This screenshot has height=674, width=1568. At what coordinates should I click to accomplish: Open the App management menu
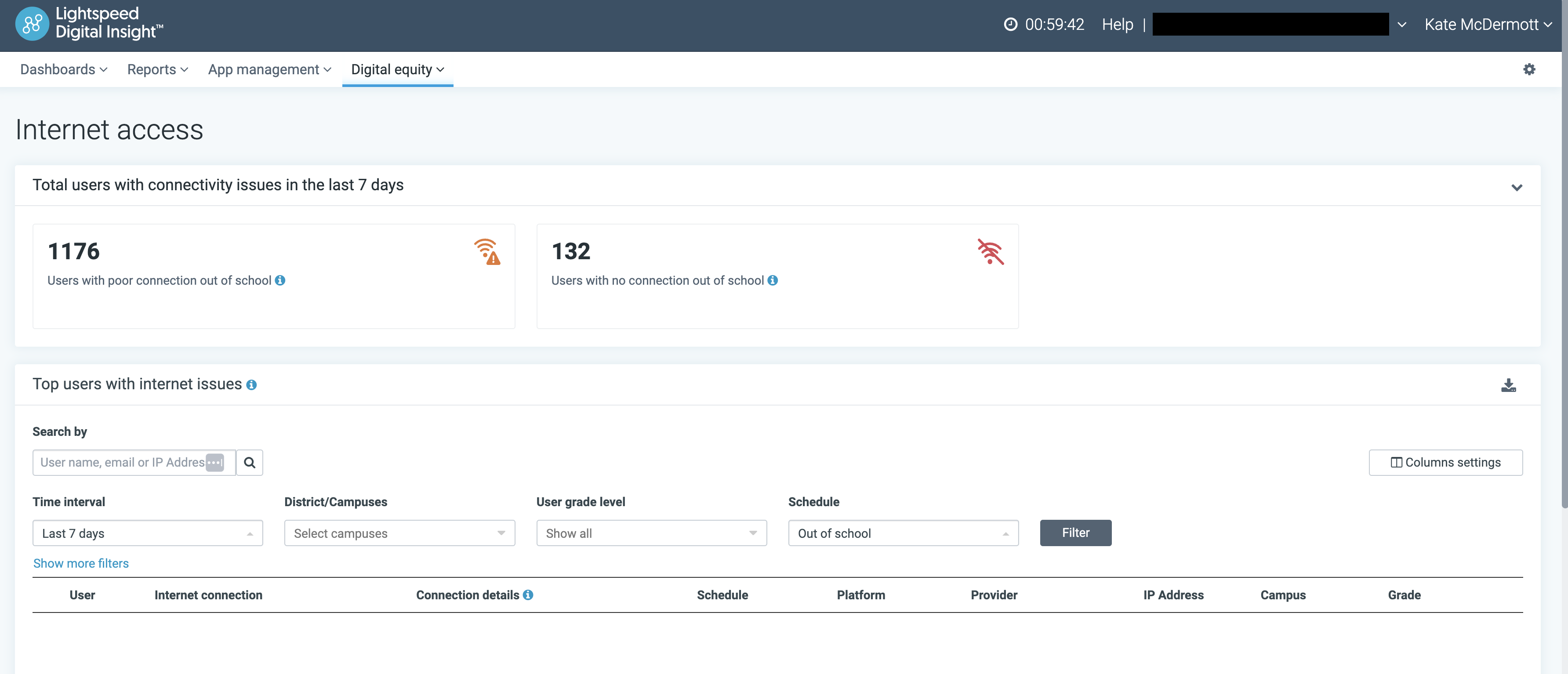(269, 69)
